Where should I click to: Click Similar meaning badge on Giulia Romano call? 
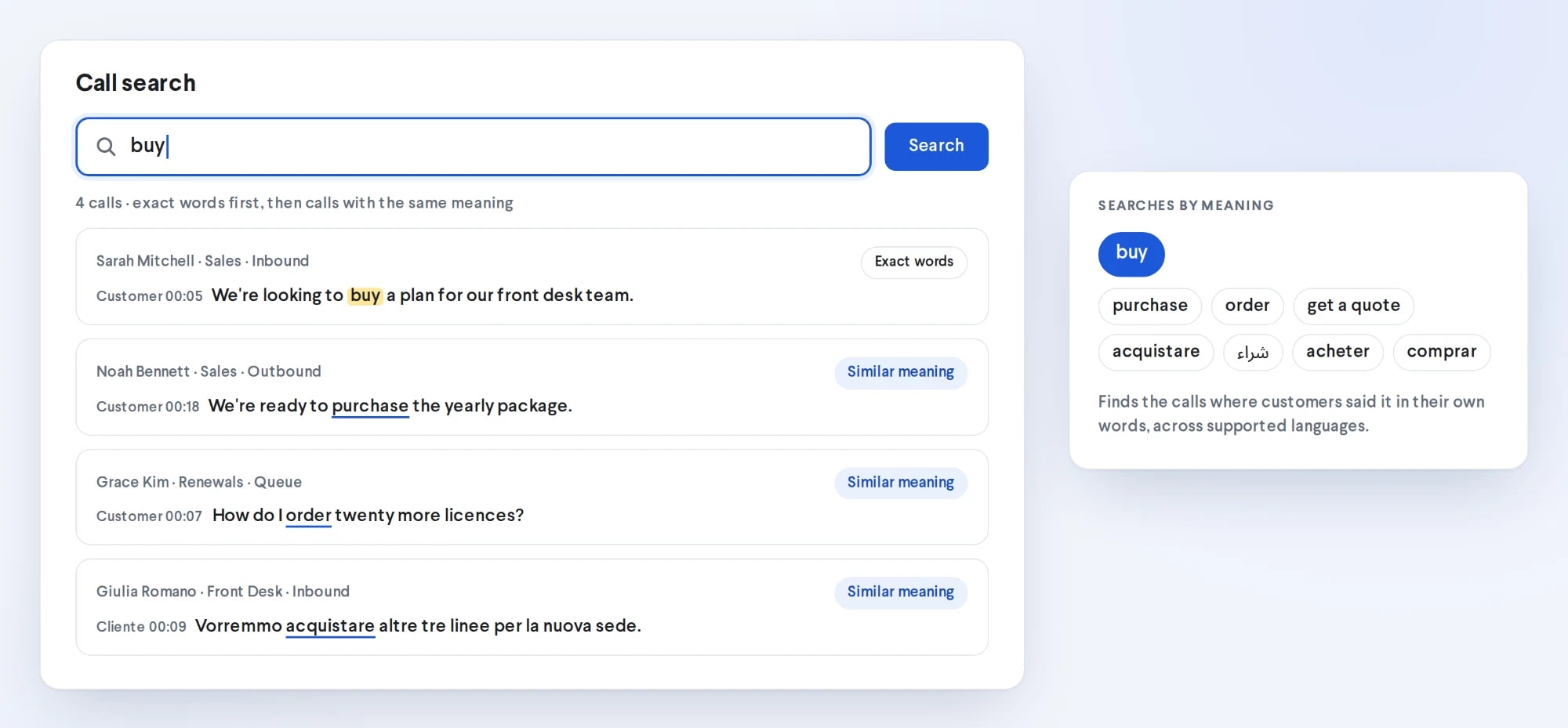click(x=901, y=592)
